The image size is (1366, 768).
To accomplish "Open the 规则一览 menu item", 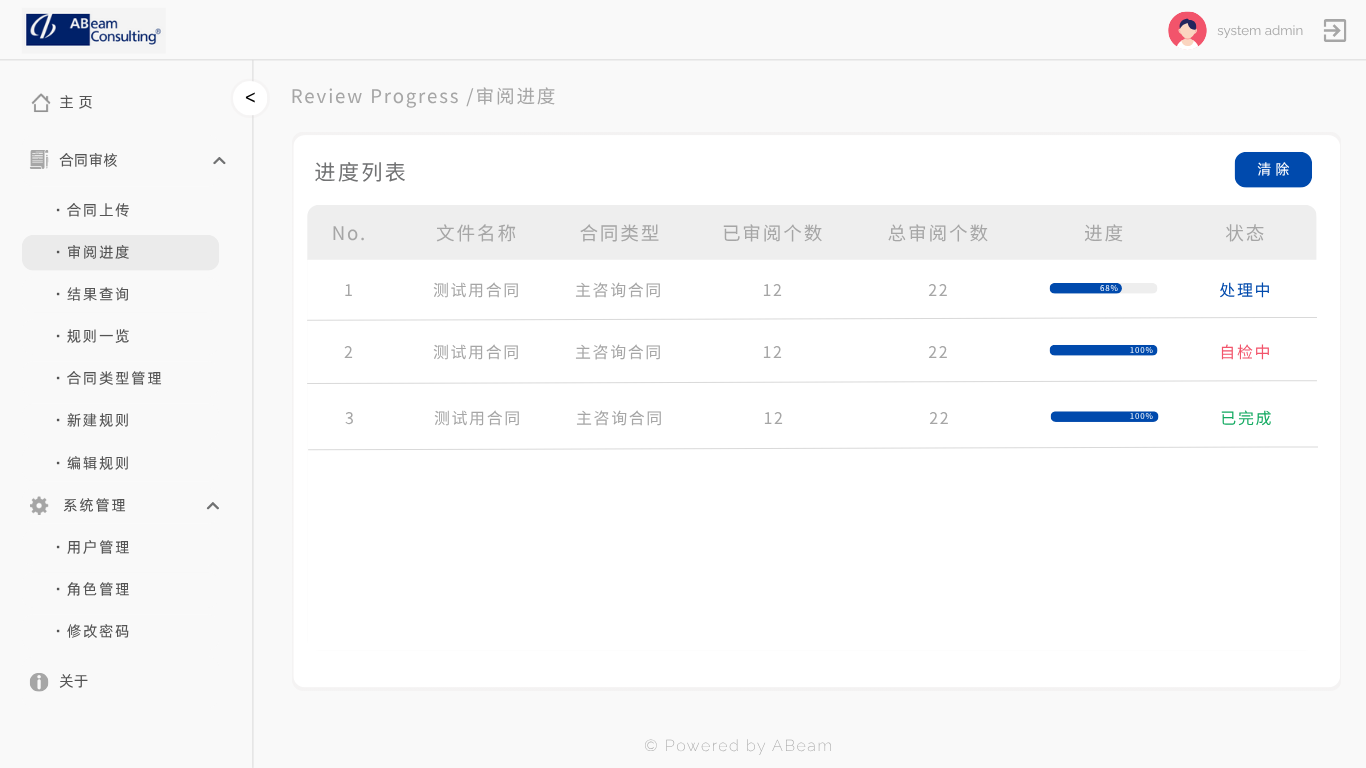I will click(x=98, y=336).
